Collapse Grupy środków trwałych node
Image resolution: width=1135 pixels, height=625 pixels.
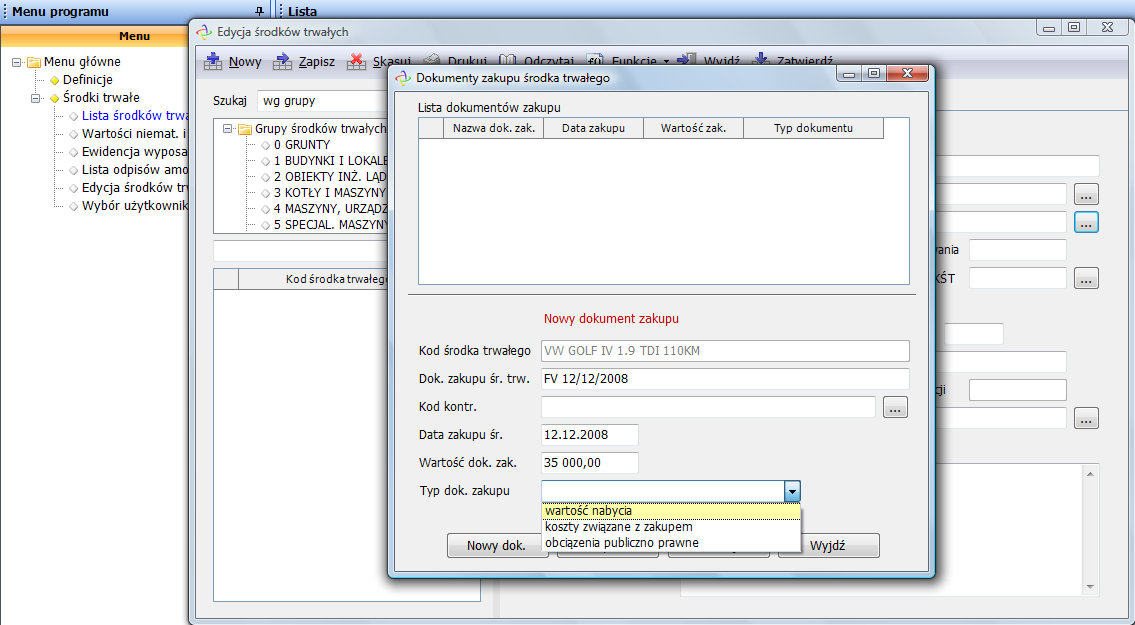227,129
